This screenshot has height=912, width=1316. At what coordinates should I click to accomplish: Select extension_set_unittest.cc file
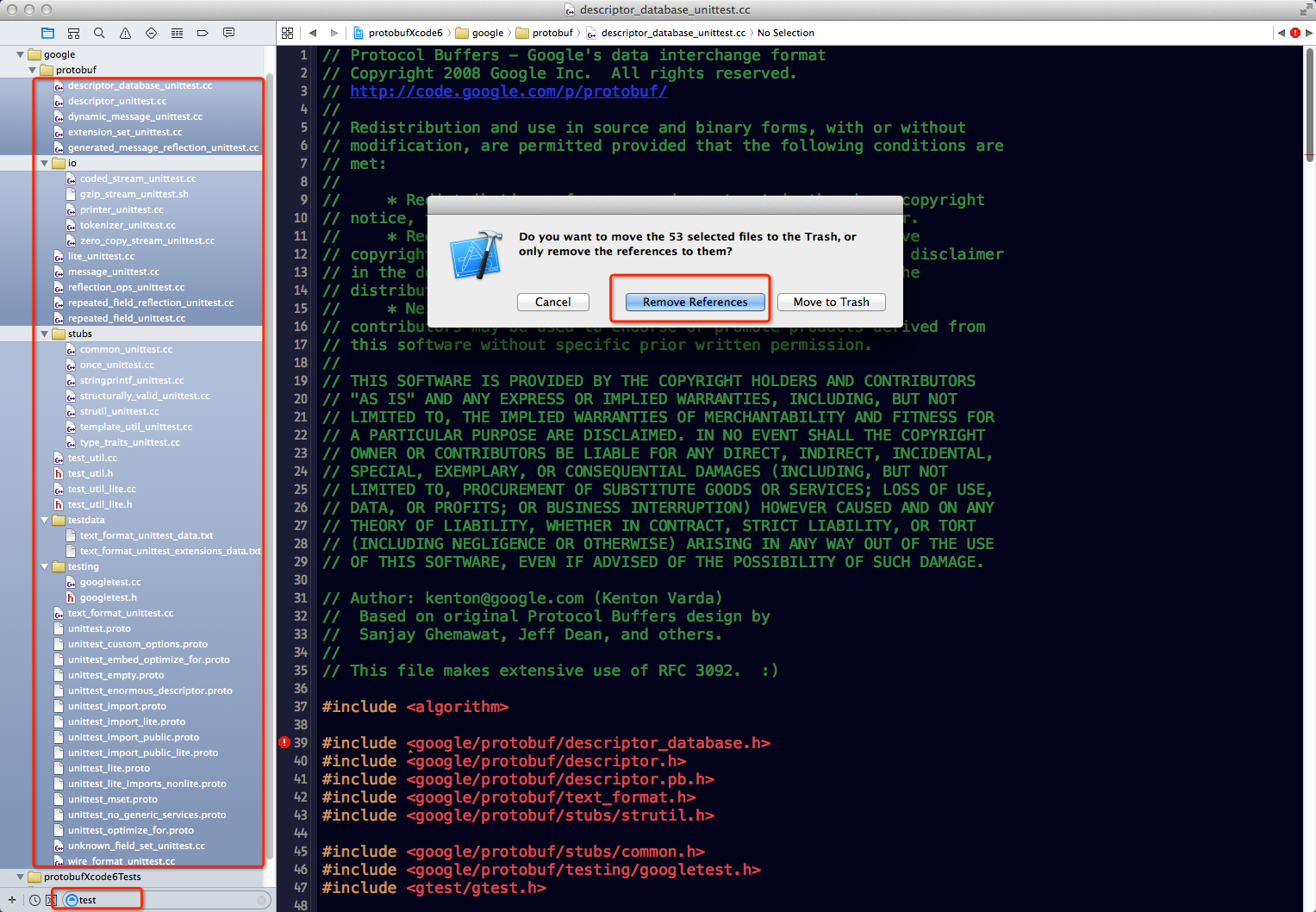click(x=125, y=132)
